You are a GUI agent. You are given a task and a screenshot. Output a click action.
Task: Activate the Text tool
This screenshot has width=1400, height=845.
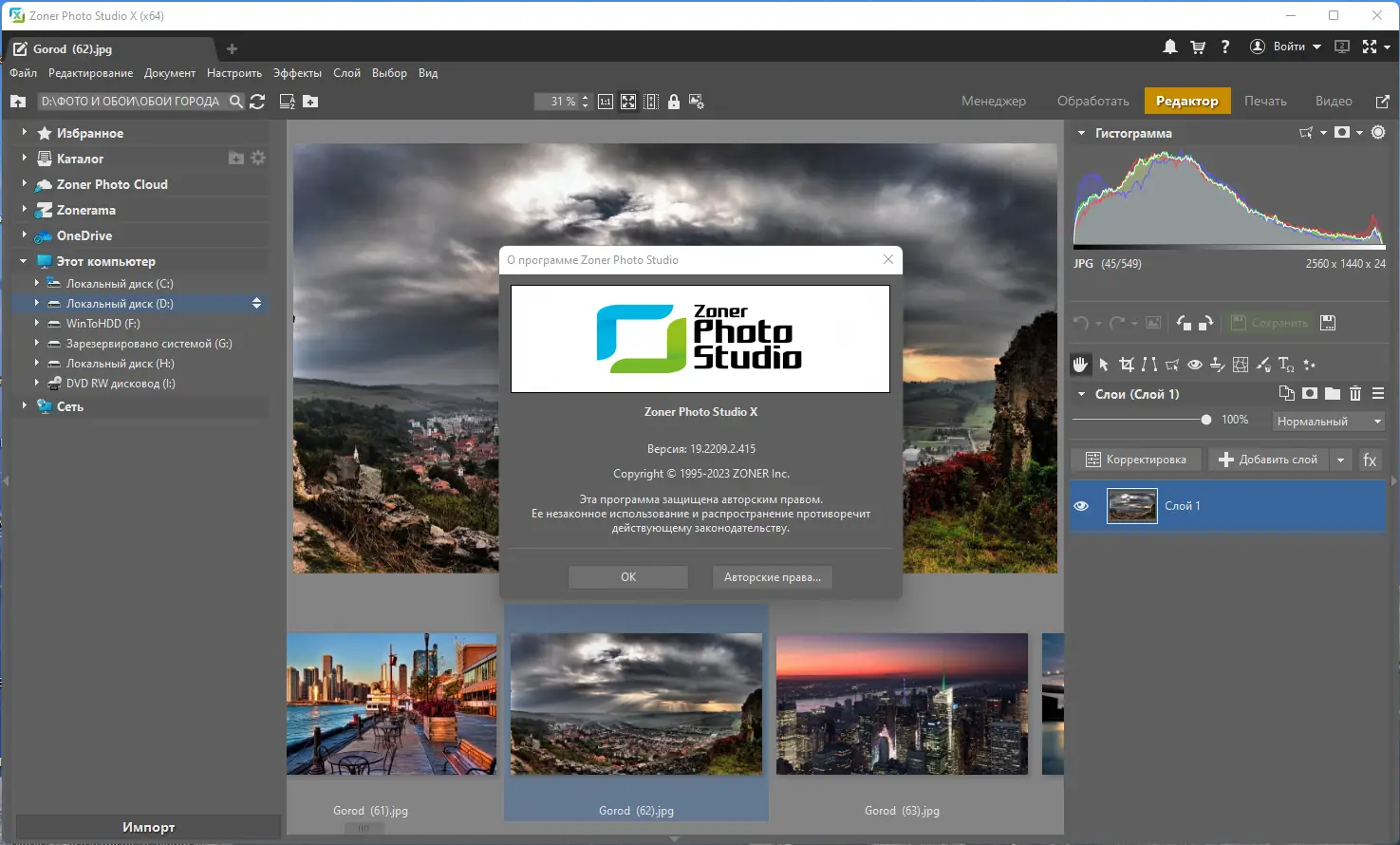(x=1286, y=365)
